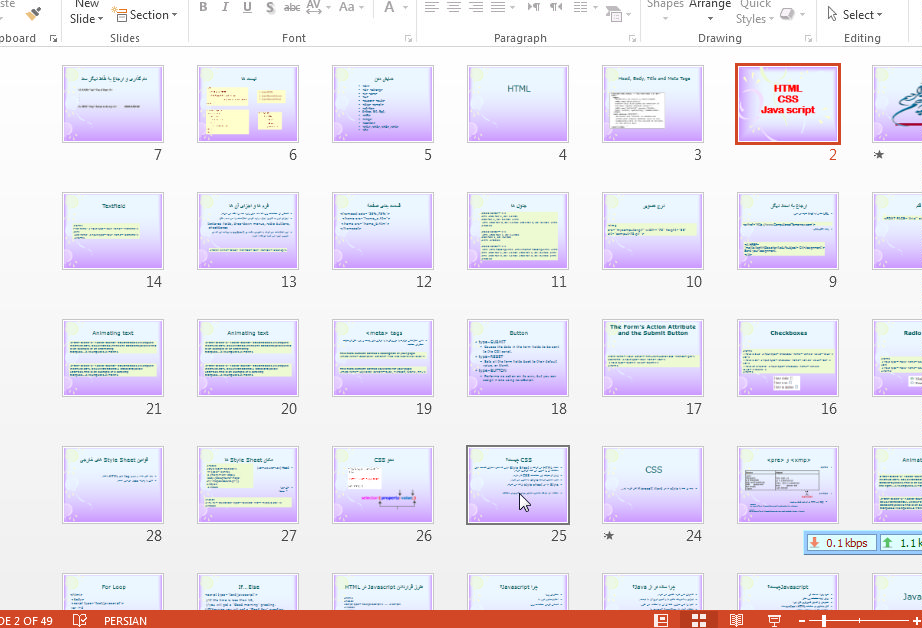
Task: Expand the New Slide dropdown
Action: [x=86, y=18]
